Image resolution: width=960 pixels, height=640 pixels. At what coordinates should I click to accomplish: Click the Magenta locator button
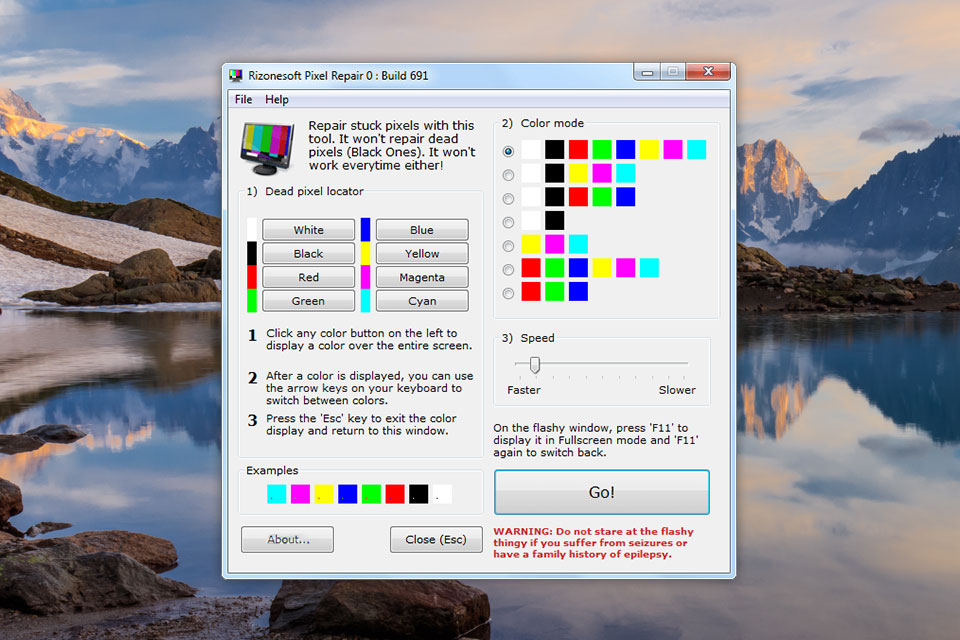click(x=422, y=277)
